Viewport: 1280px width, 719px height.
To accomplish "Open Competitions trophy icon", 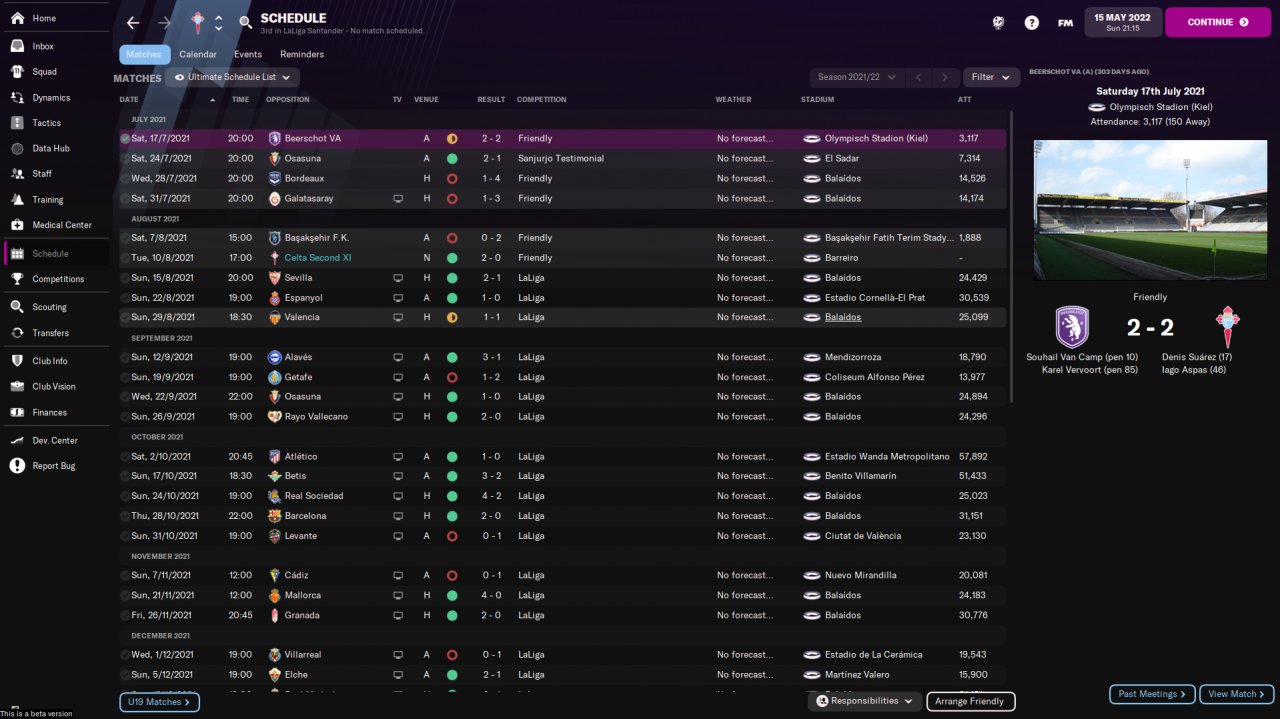I will pyautogui.click(x=17, y=279).
